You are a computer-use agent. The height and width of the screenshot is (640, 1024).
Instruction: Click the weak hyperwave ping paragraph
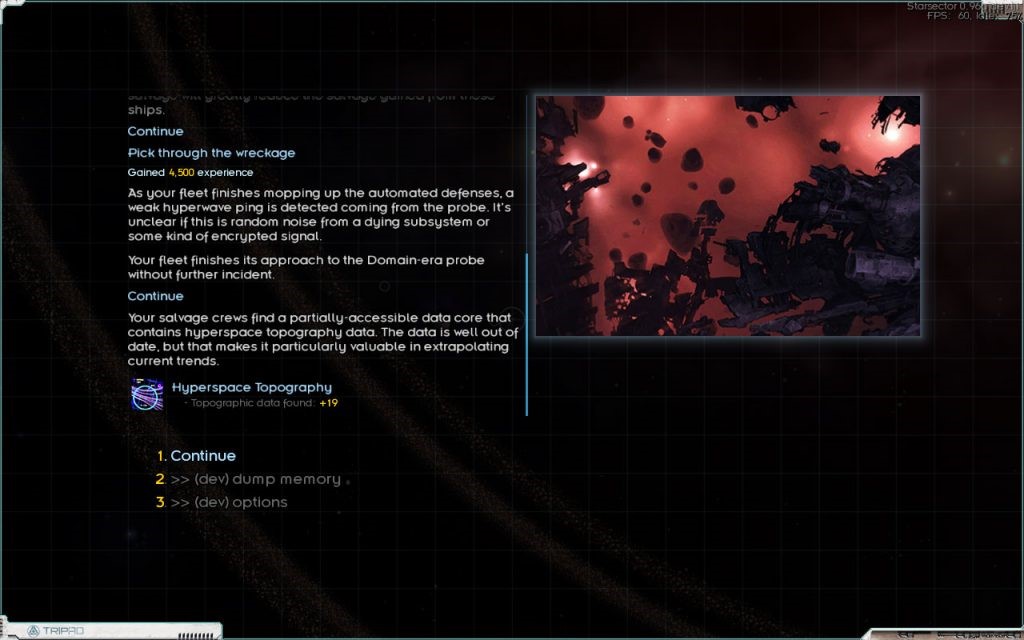[320, 214]
